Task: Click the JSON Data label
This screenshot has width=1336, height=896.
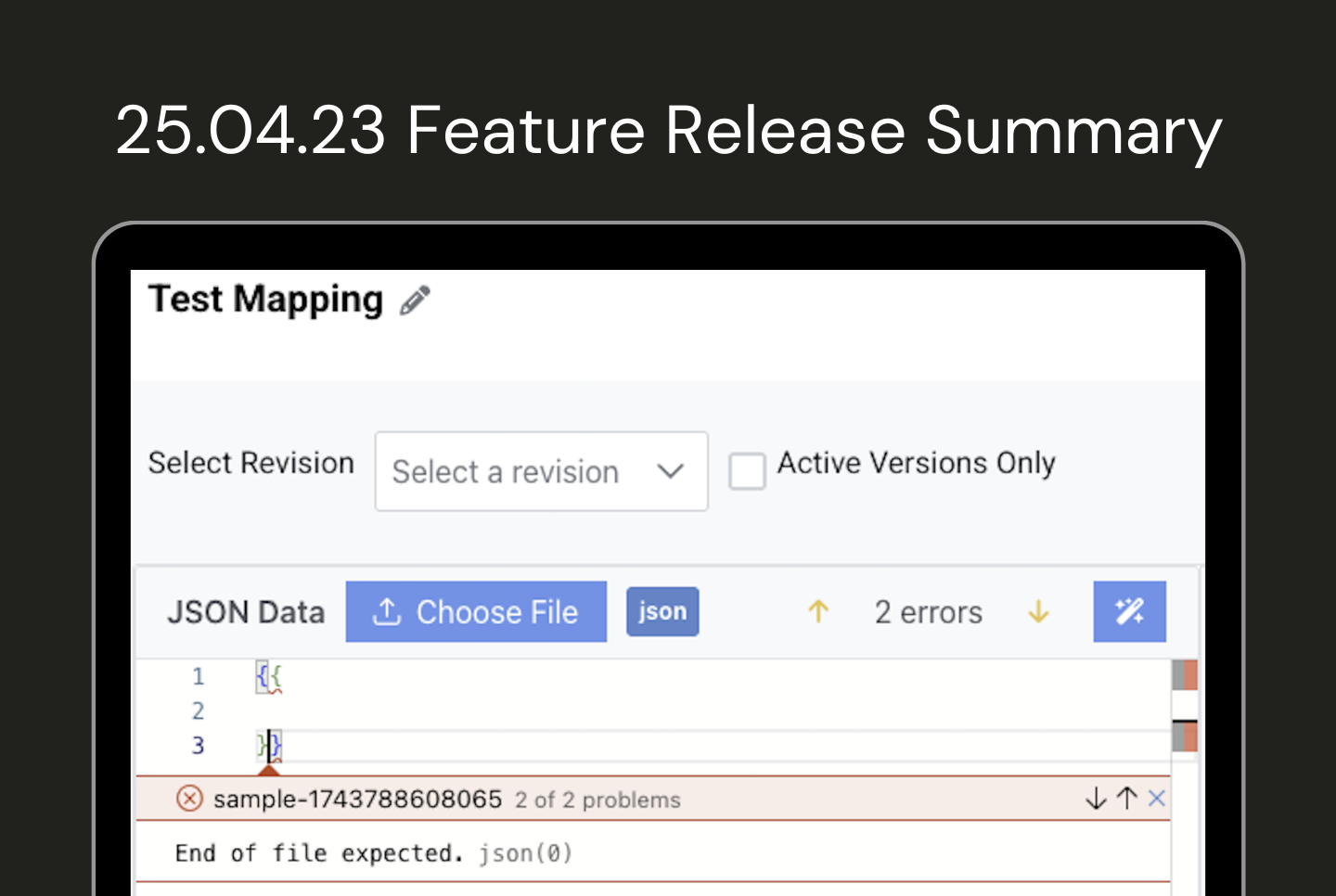Action: click(x=246, y=612)
